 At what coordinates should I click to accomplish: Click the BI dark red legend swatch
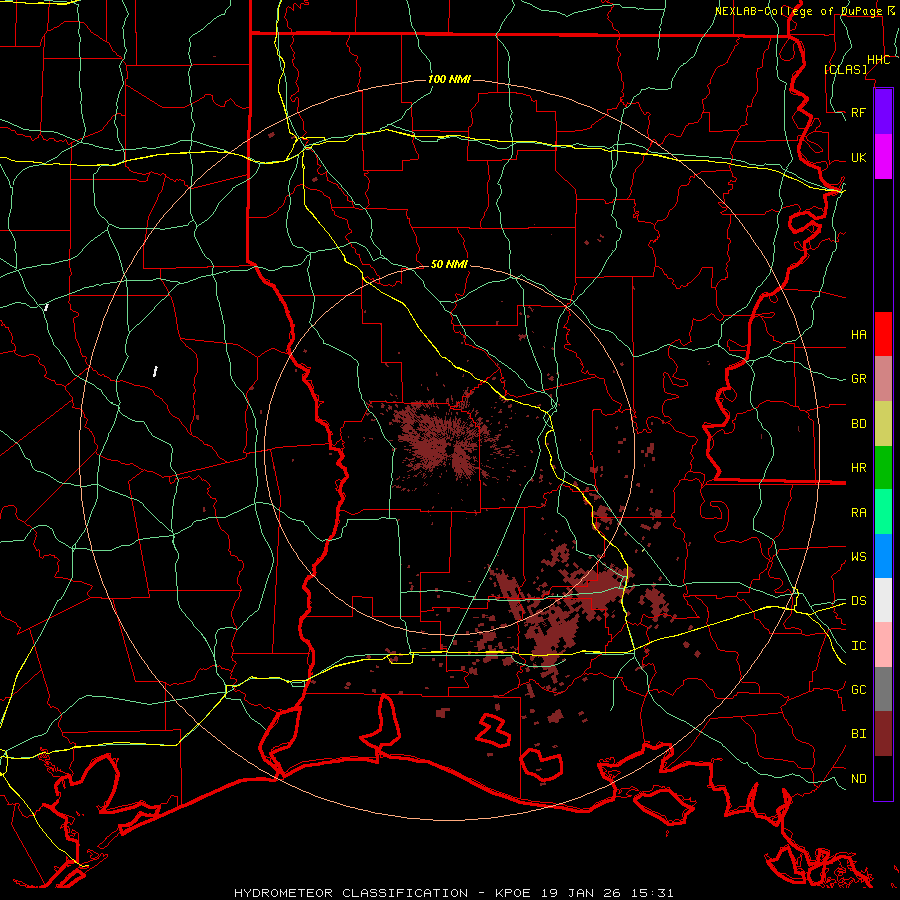(x=883, y=734)
